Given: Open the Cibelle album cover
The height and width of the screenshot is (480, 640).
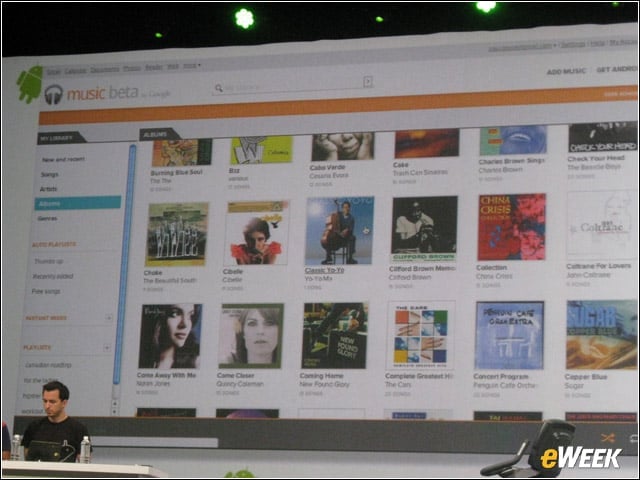Looking at the screenshot, I should pyautogui.click(x=257, y=233).
